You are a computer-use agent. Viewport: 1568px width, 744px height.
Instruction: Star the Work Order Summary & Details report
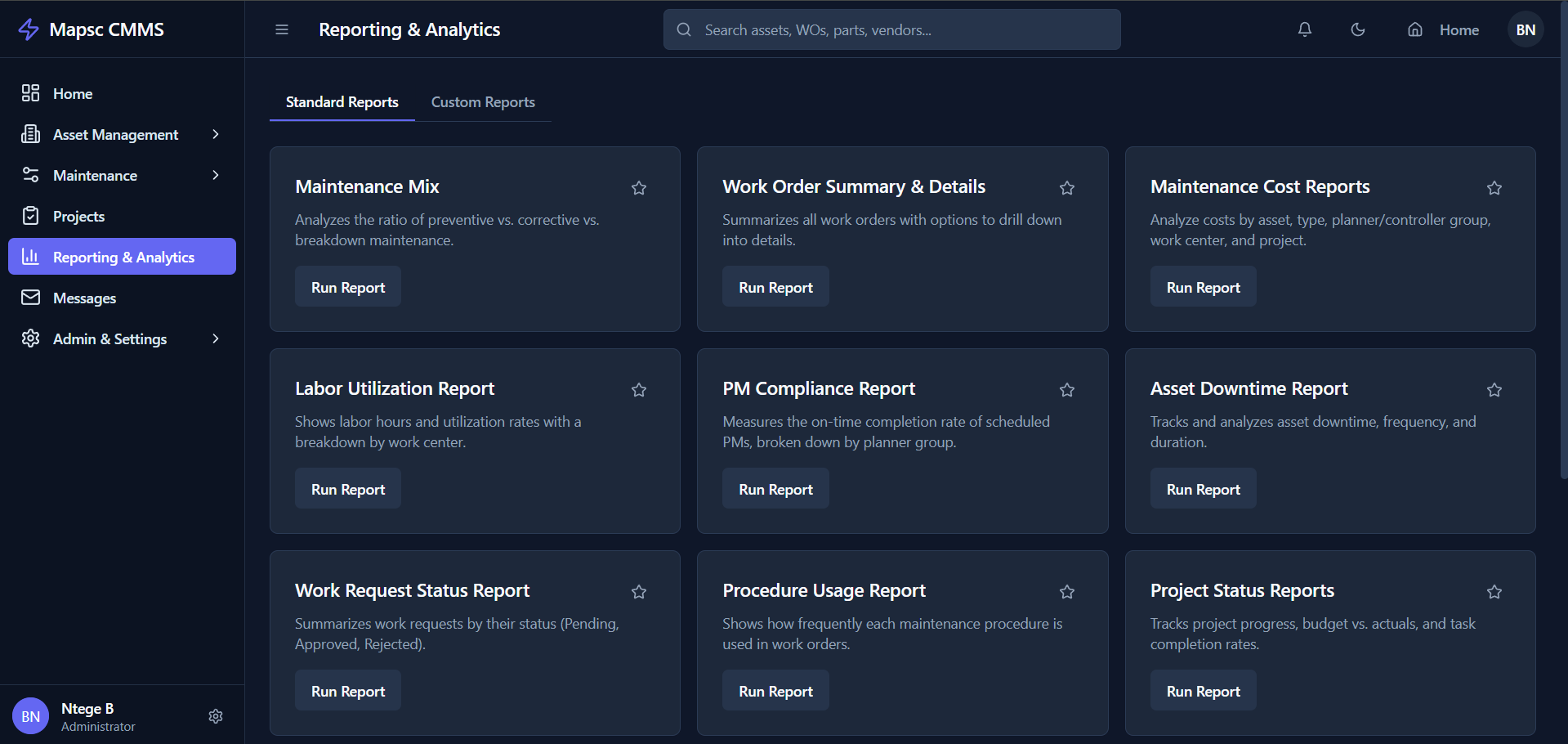[1067, 188]
